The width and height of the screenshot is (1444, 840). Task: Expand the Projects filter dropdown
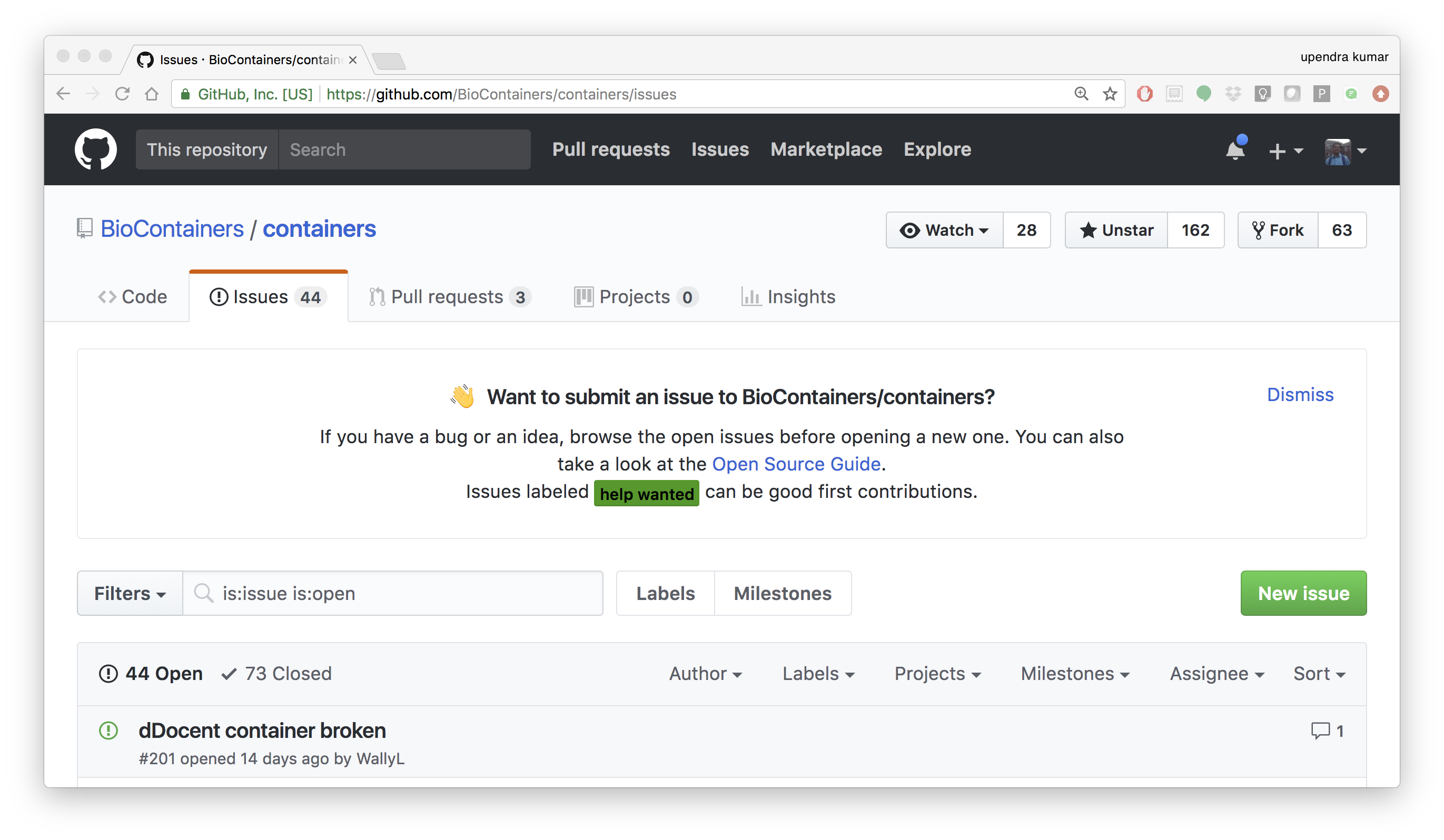[x=937, y=674]
